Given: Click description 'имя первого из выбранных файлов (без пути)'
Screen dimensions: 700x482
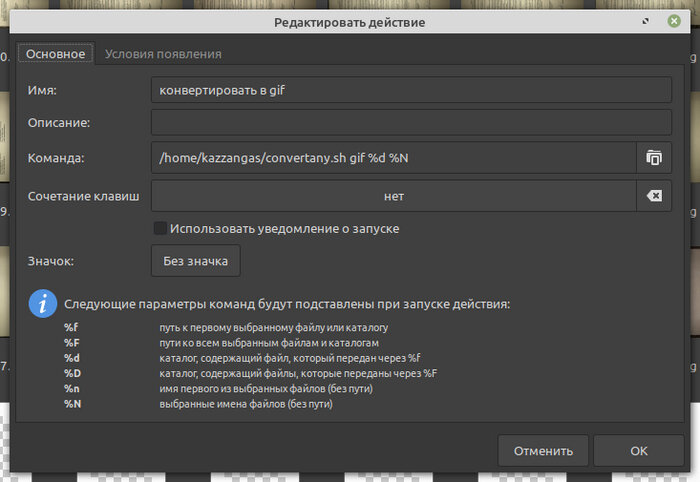Looking at the screenshot, I should pyautogui.click(x=266, y=389).
